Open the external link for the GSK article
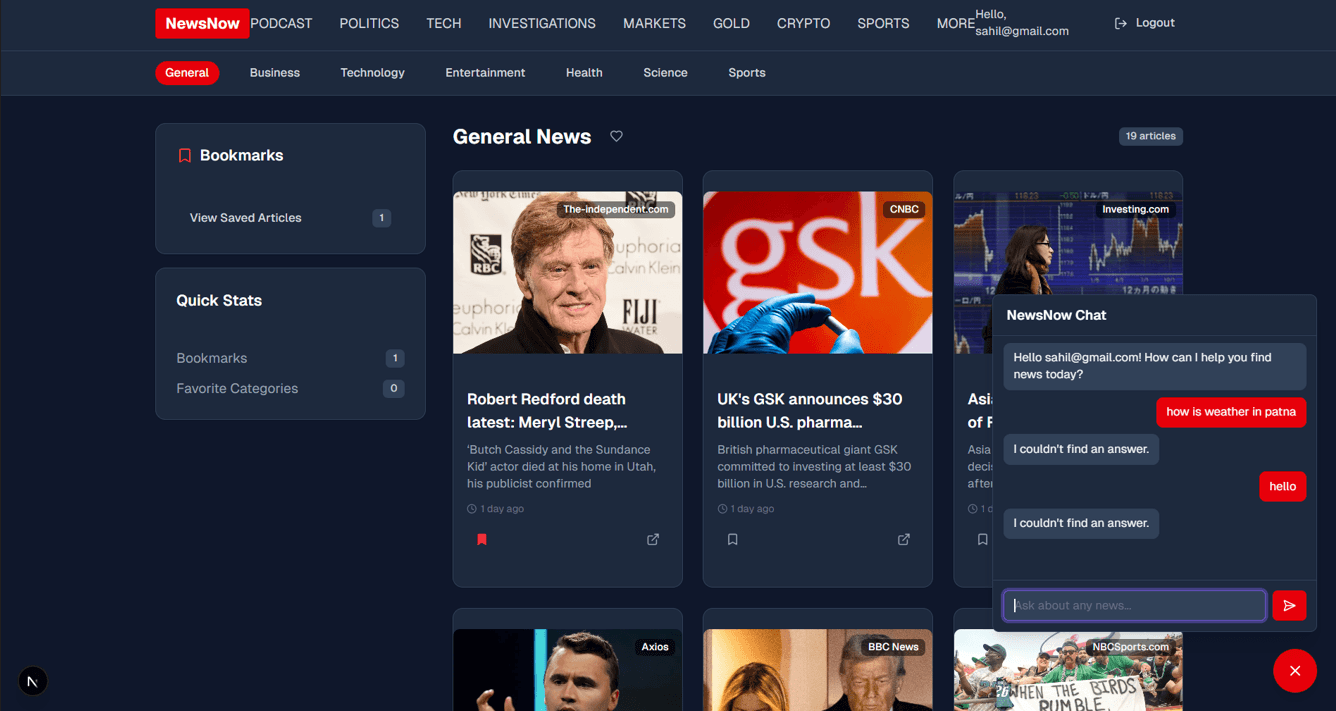This screenshot has height=711, width=1336. 903,539
